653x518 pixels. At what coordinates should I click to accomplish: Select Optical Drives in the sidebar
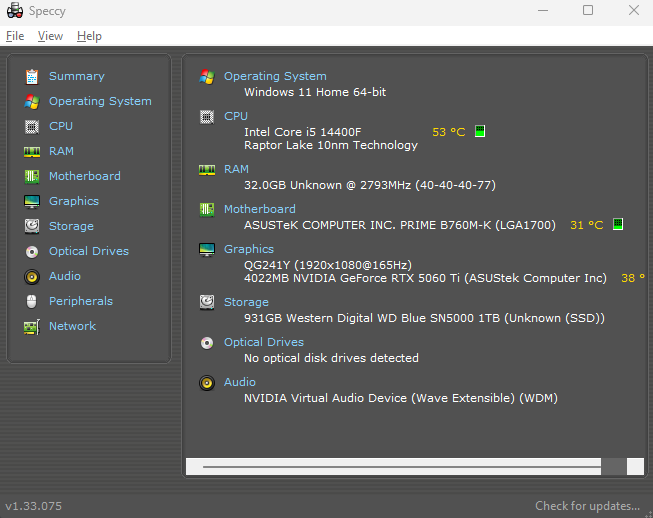coord(89,251)
